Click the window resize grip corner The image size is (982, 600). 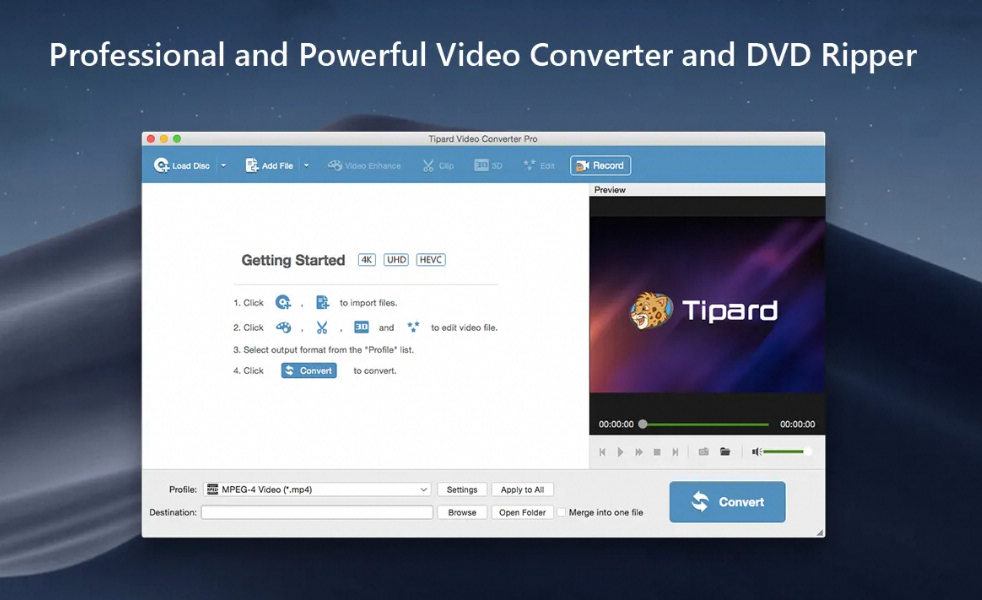[820, 532]
